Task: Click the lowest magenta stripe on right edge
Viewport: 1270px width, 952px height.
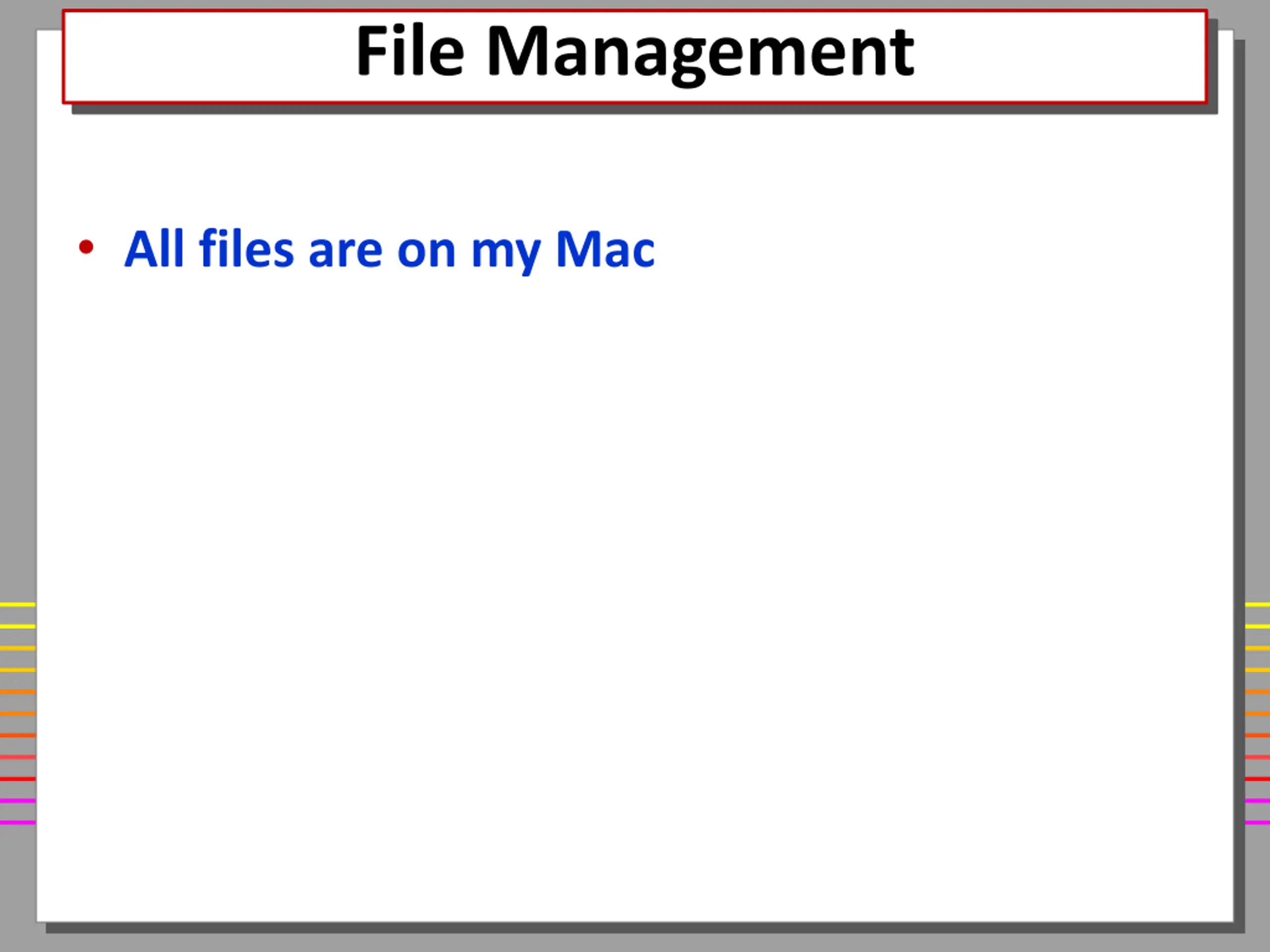Action: pos(1258,822)
